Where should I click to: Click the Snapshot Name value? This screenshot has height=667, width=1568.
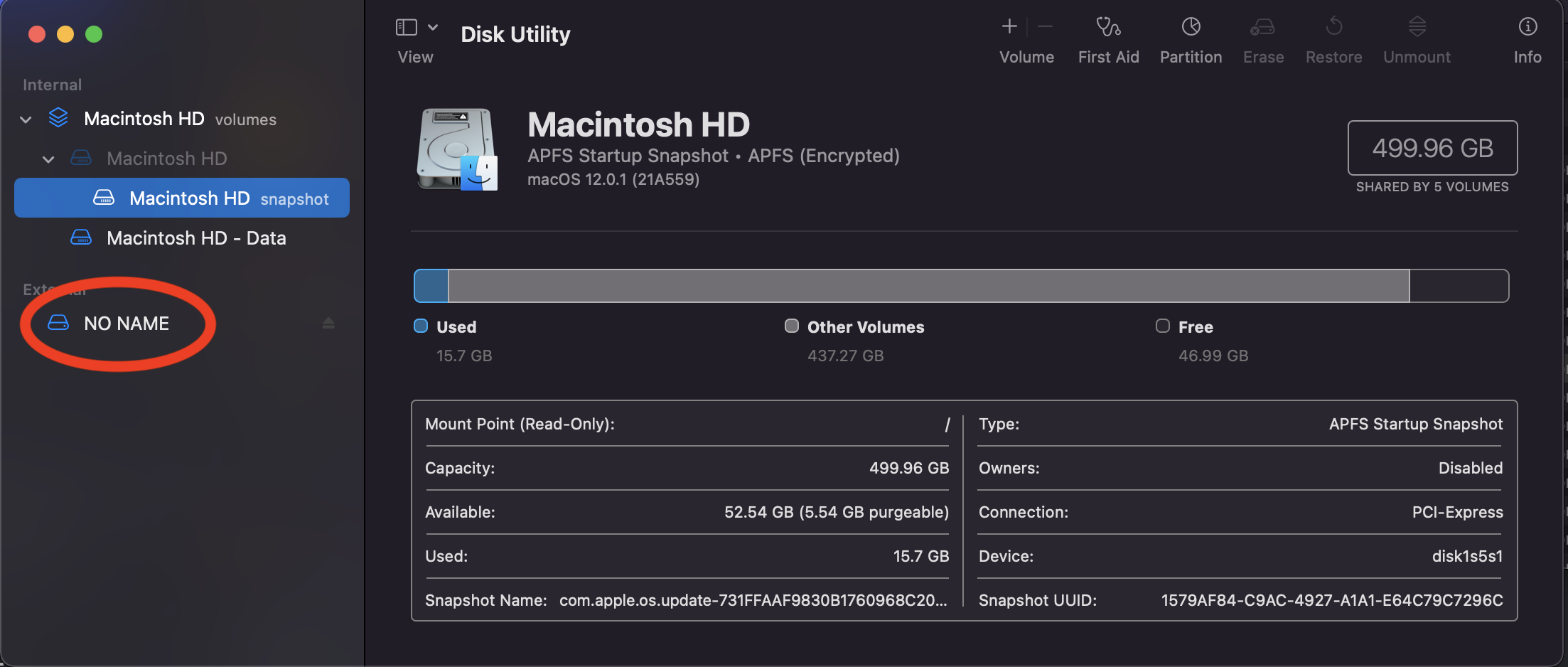point(753,600)
